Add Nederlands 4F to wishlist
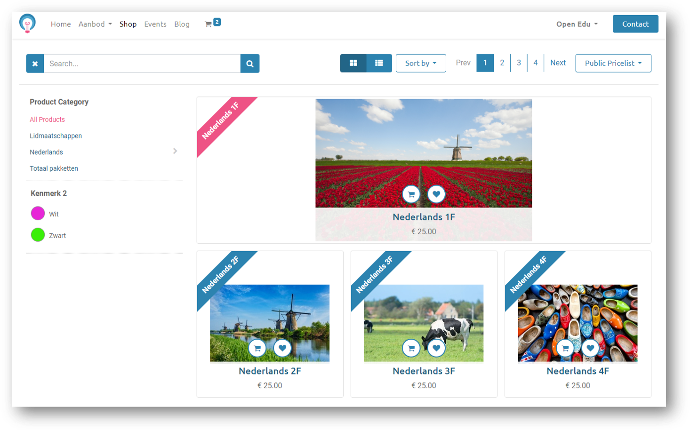Screen dimensions: 690x431 click(590, 348)
